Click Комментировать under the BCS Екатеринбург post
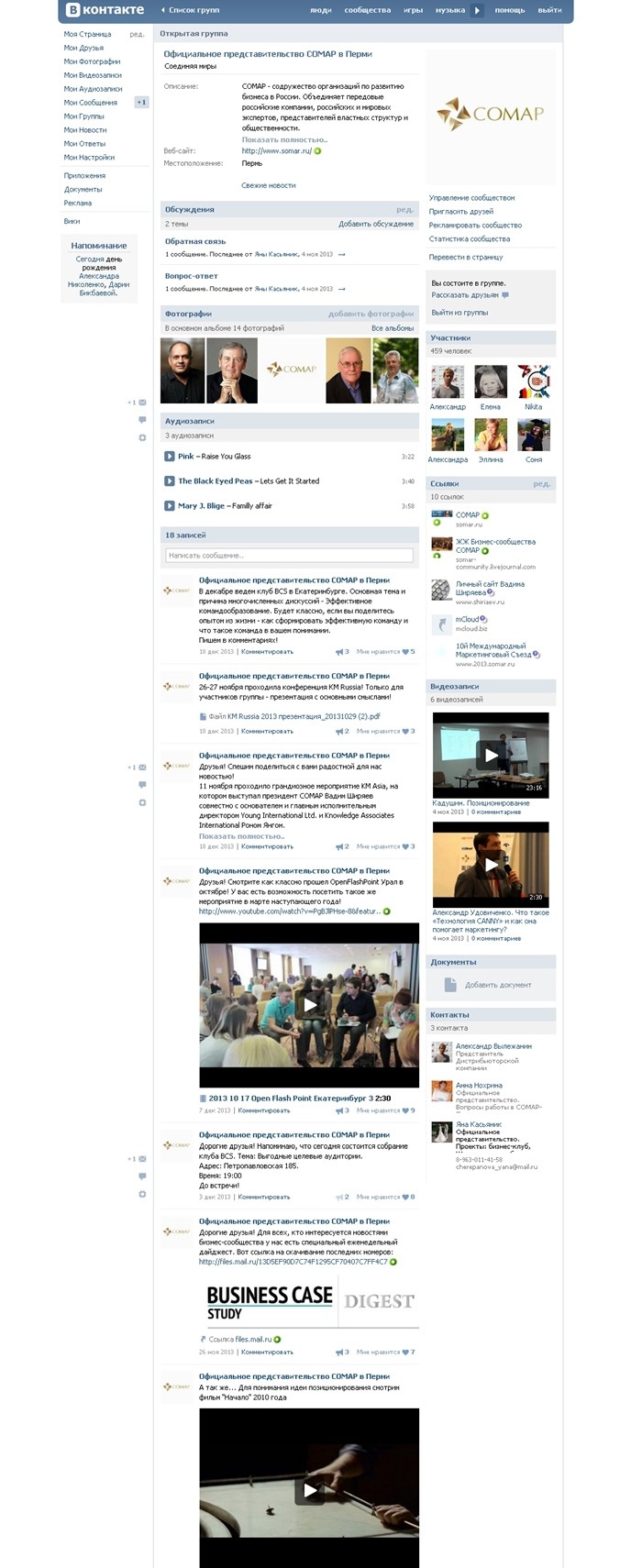 pyautogui.click(x=267, y=651)
